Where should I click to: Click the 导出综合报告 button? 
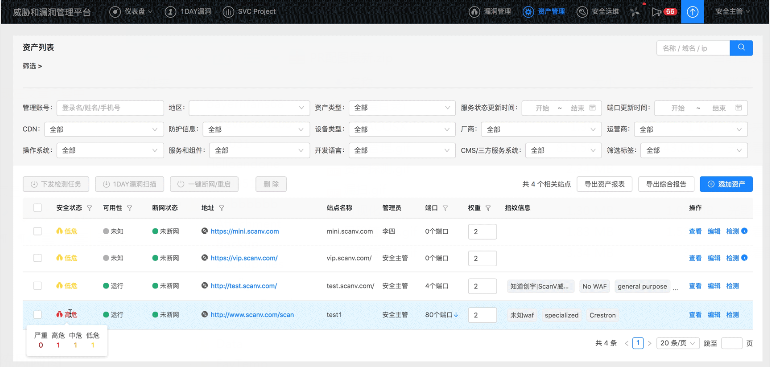click(666, 184)
